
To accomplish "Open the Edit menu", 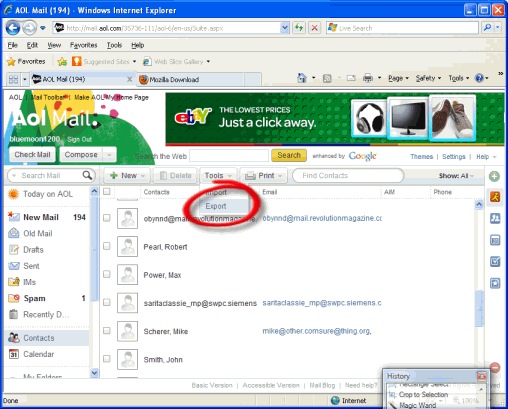I will pyautogui.click(x=32, y=45).
